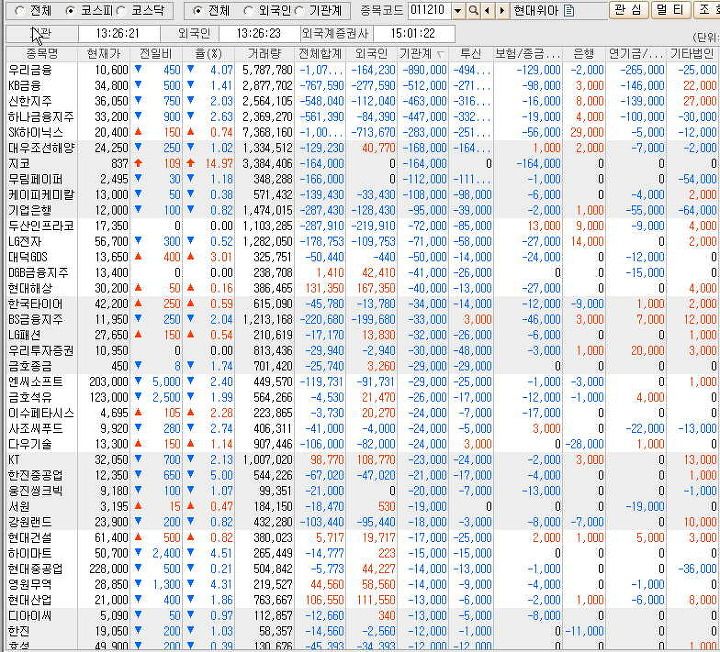Image resolution: width=720 pixels, height=652 pixels.
Task: Select the 현대해상 stock row
Action: [x=362, y=289]
